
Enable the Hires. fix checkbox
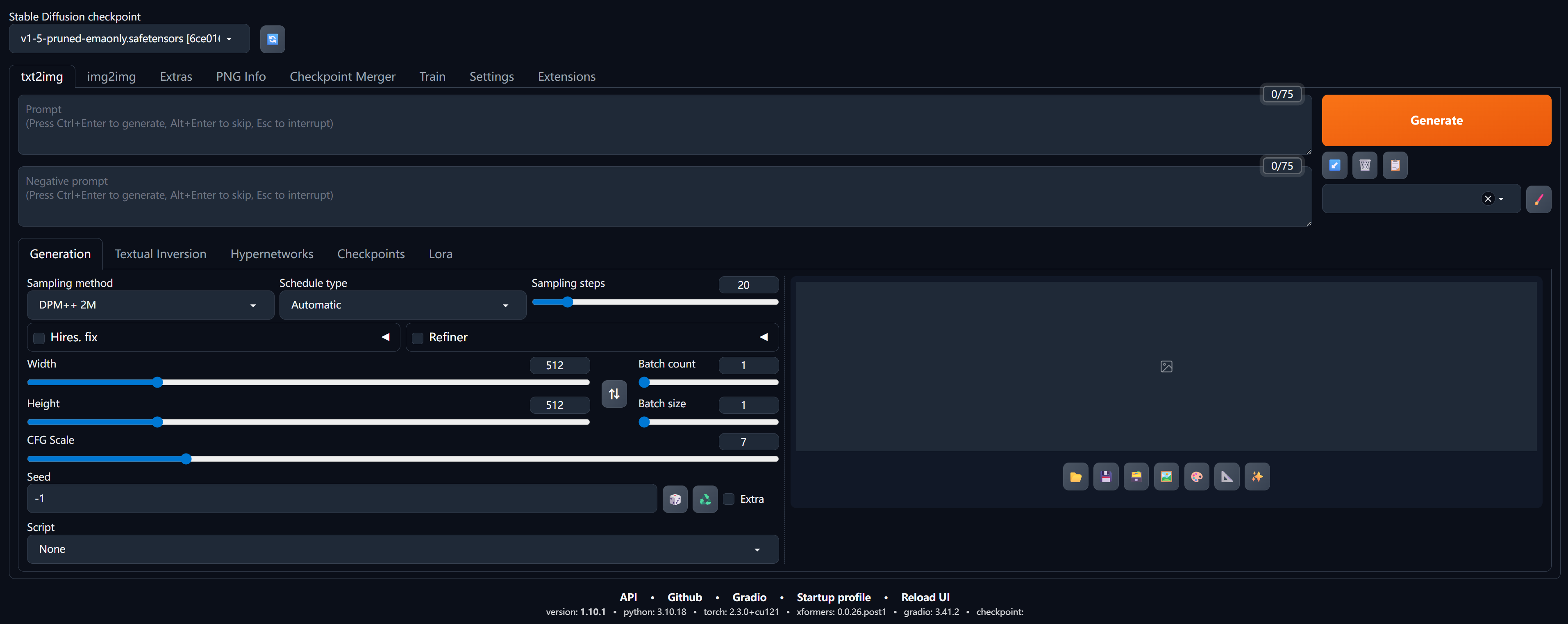(39, 338)
